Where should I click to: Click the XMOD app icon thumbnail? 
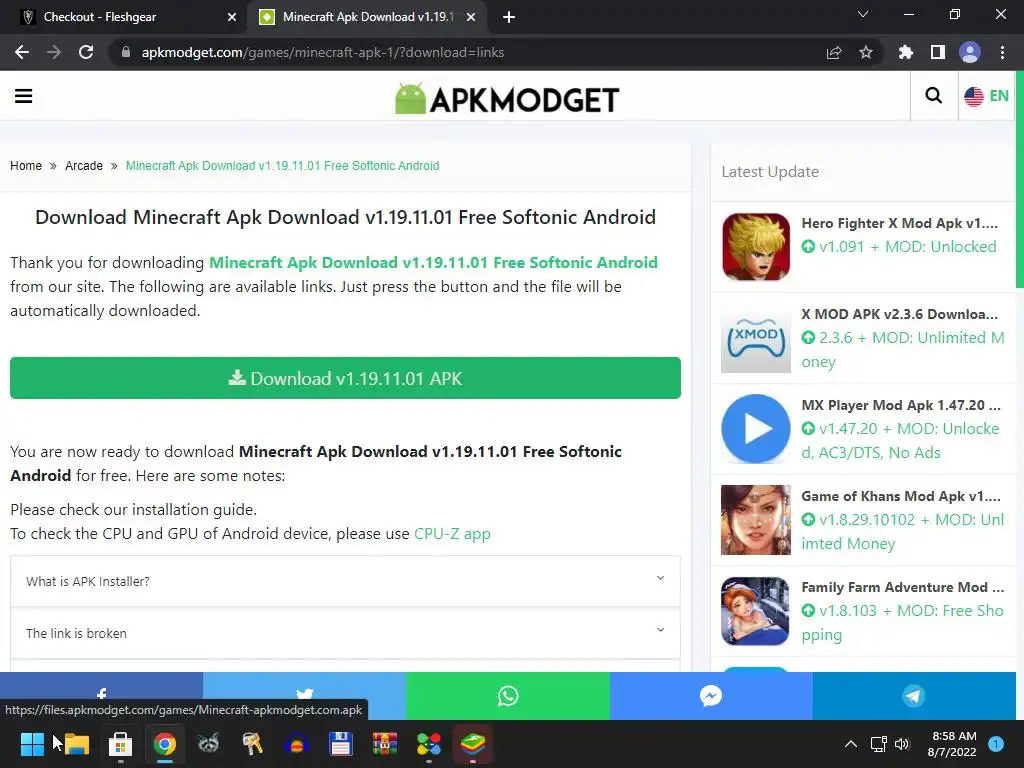tap(756, 338)
